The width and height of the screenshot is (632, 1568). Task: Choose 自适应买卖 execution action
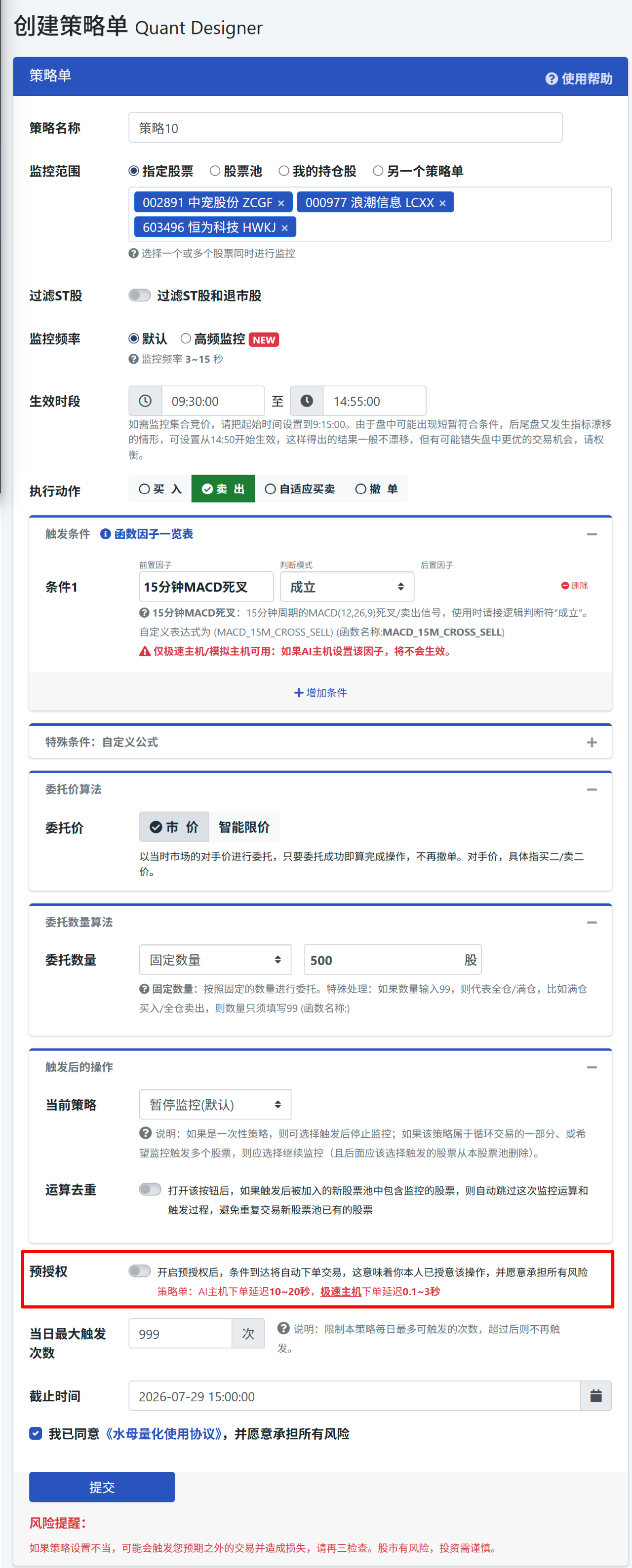click(x=300, y=489)
